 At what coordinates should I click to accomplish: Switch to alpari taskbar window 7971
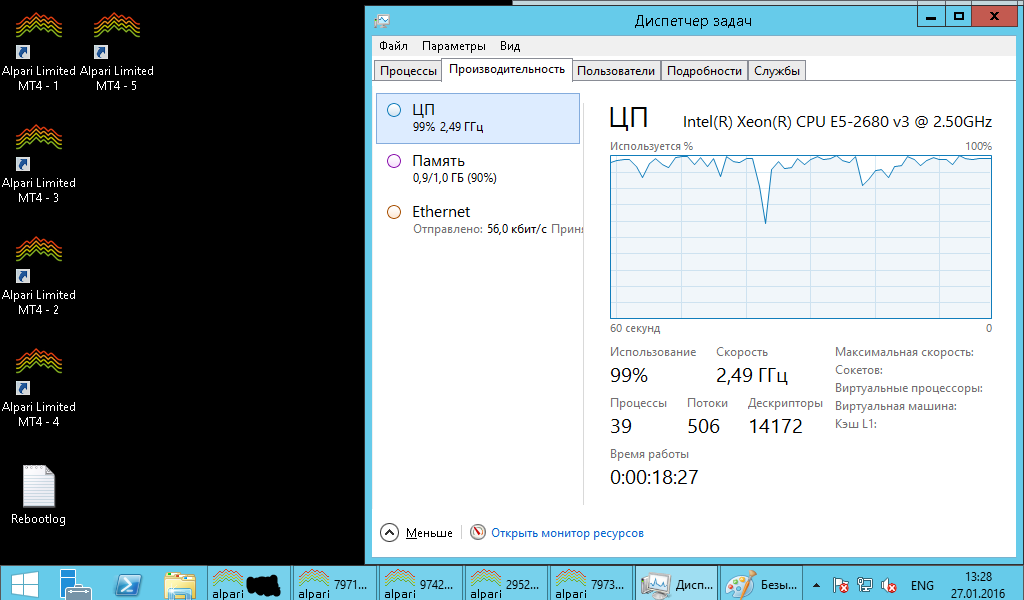pos(336,584)
